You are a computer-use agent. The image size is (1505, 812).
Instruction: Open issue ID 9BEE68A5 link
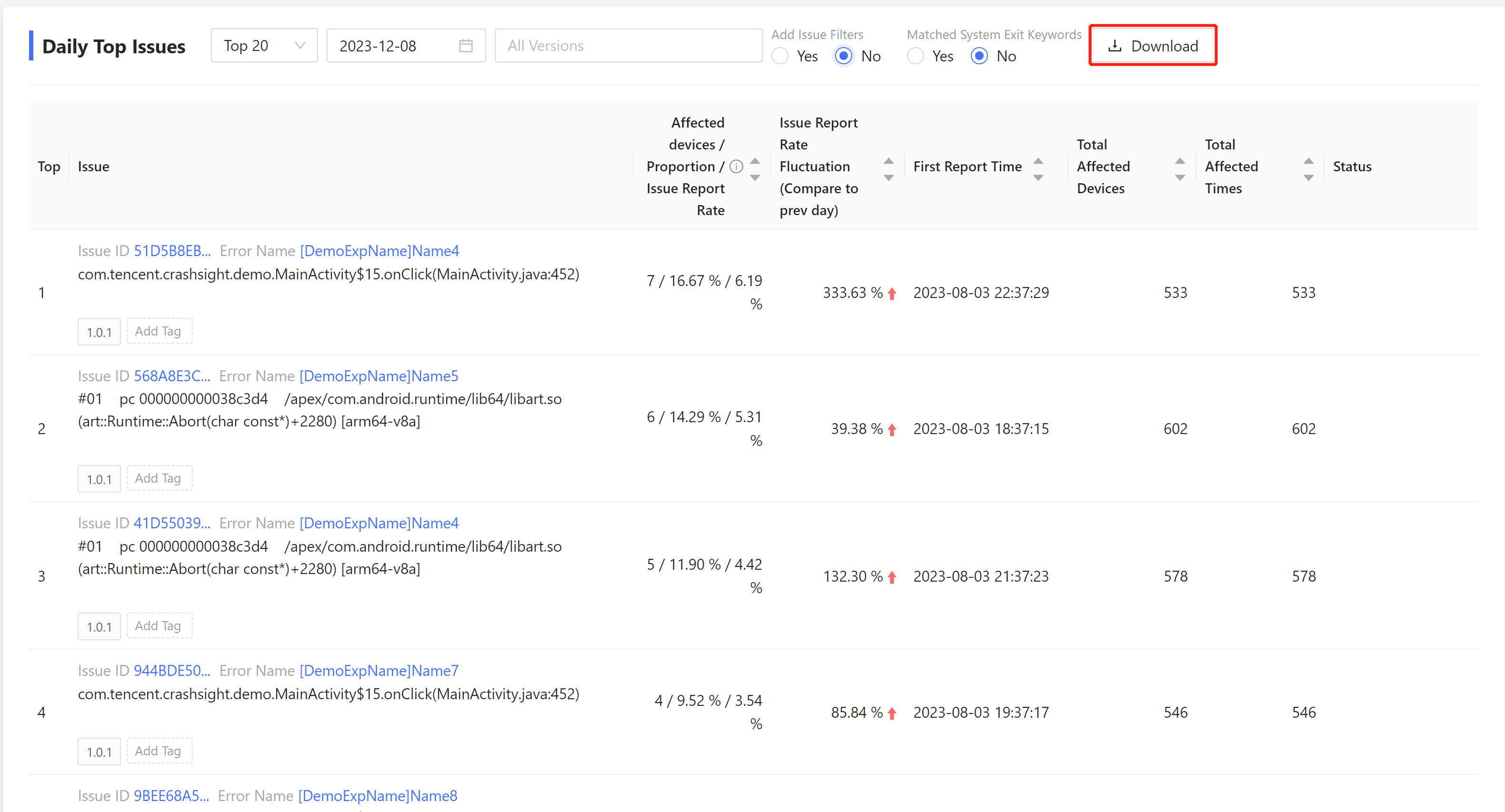(x=171, y=796)
